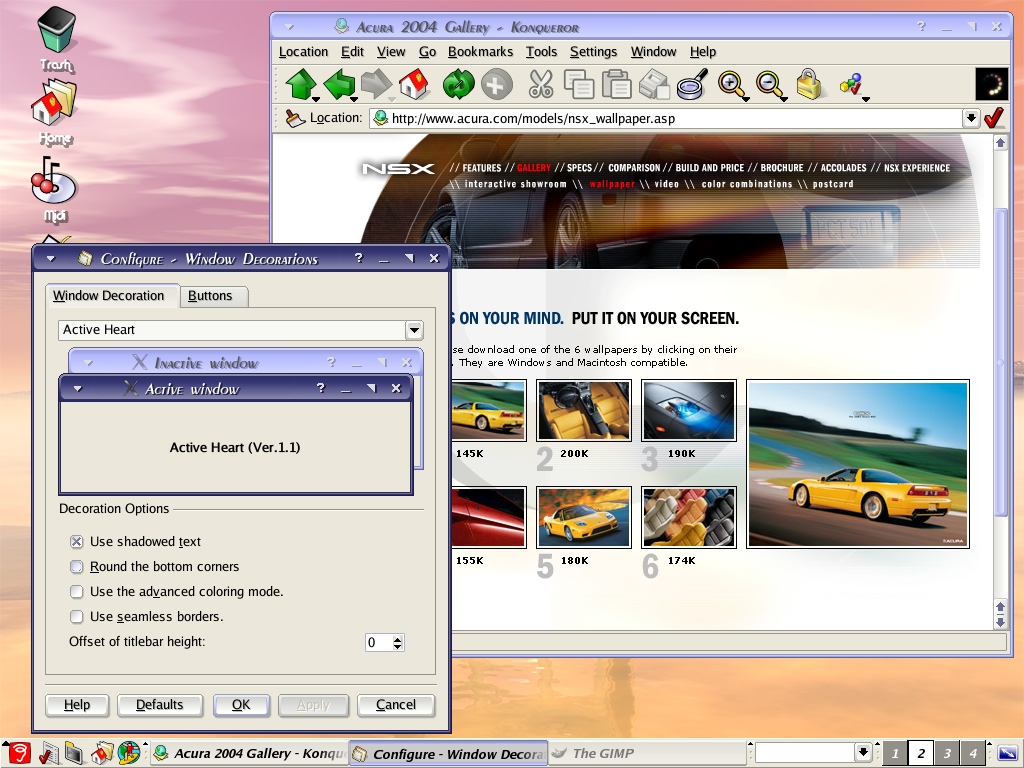Click the GALLERY link on the NSX page
This screenshot has width=1024, height=768.
pos(534,168)
